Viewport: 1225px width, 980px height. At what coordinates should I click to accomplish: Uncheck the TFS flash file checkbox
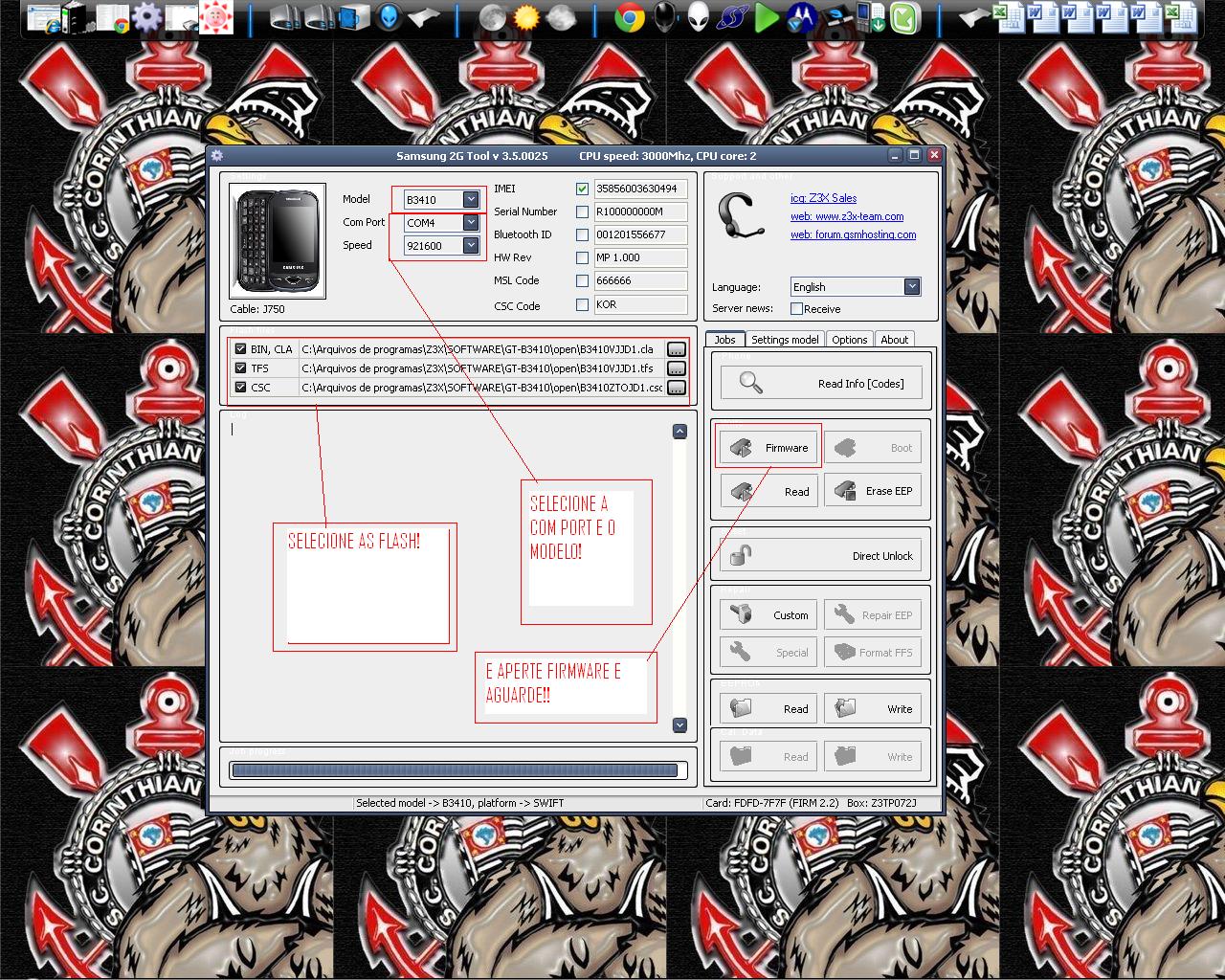pyautogui.click(x=240, y=368)
